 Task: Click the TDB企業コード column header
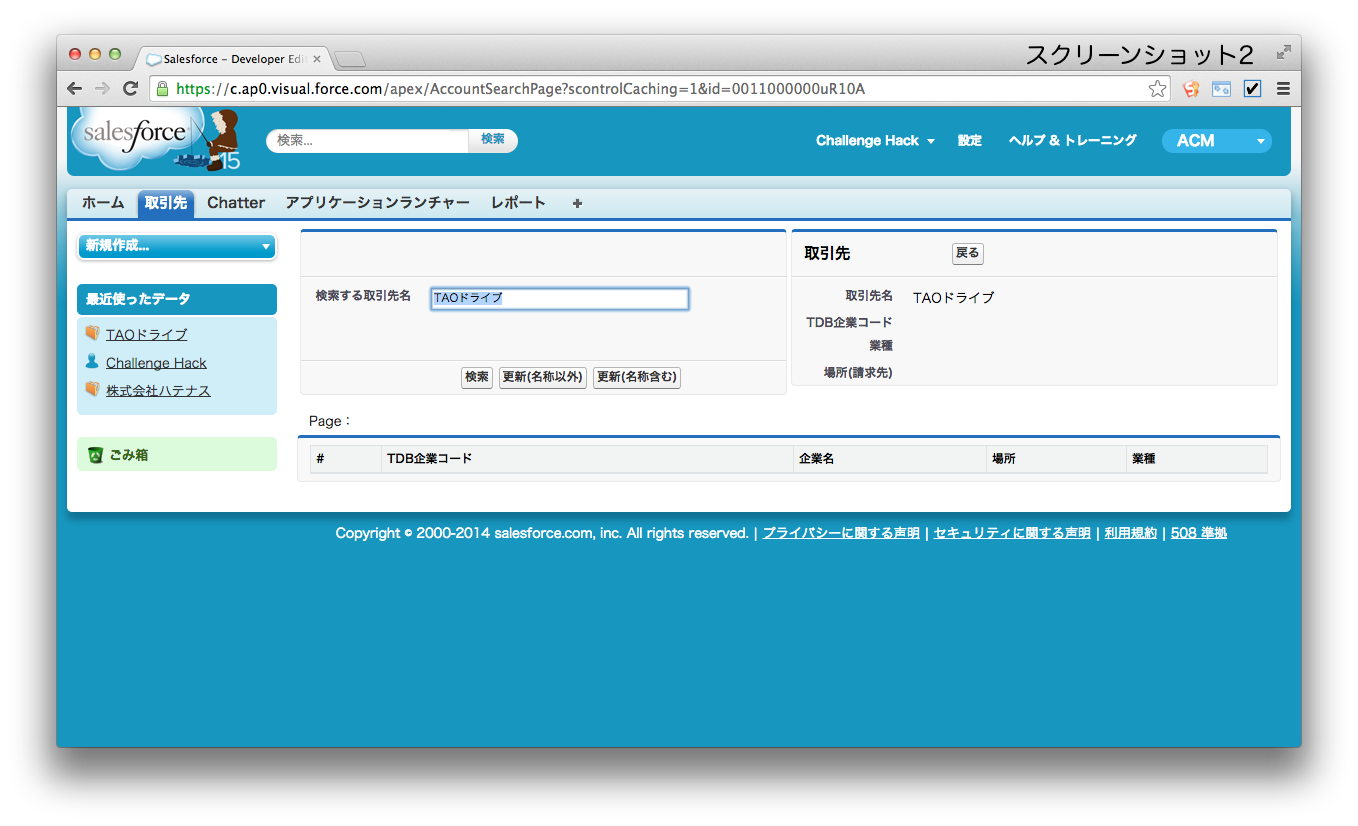click(x=587, y=459)
